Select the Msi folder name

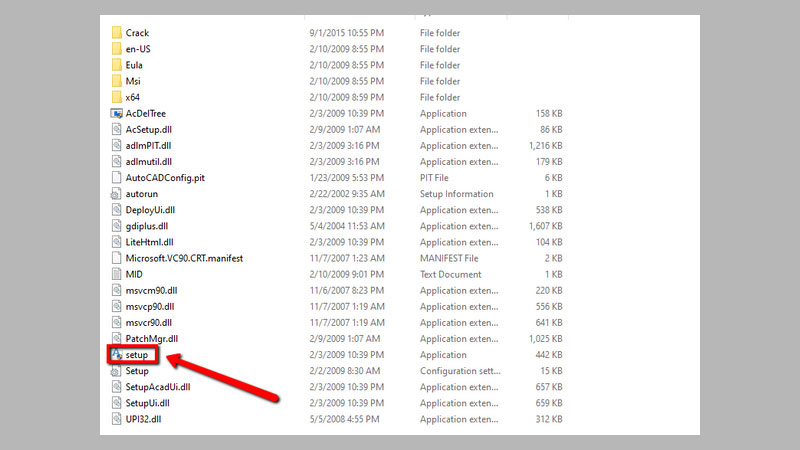(x=133, y=81)
